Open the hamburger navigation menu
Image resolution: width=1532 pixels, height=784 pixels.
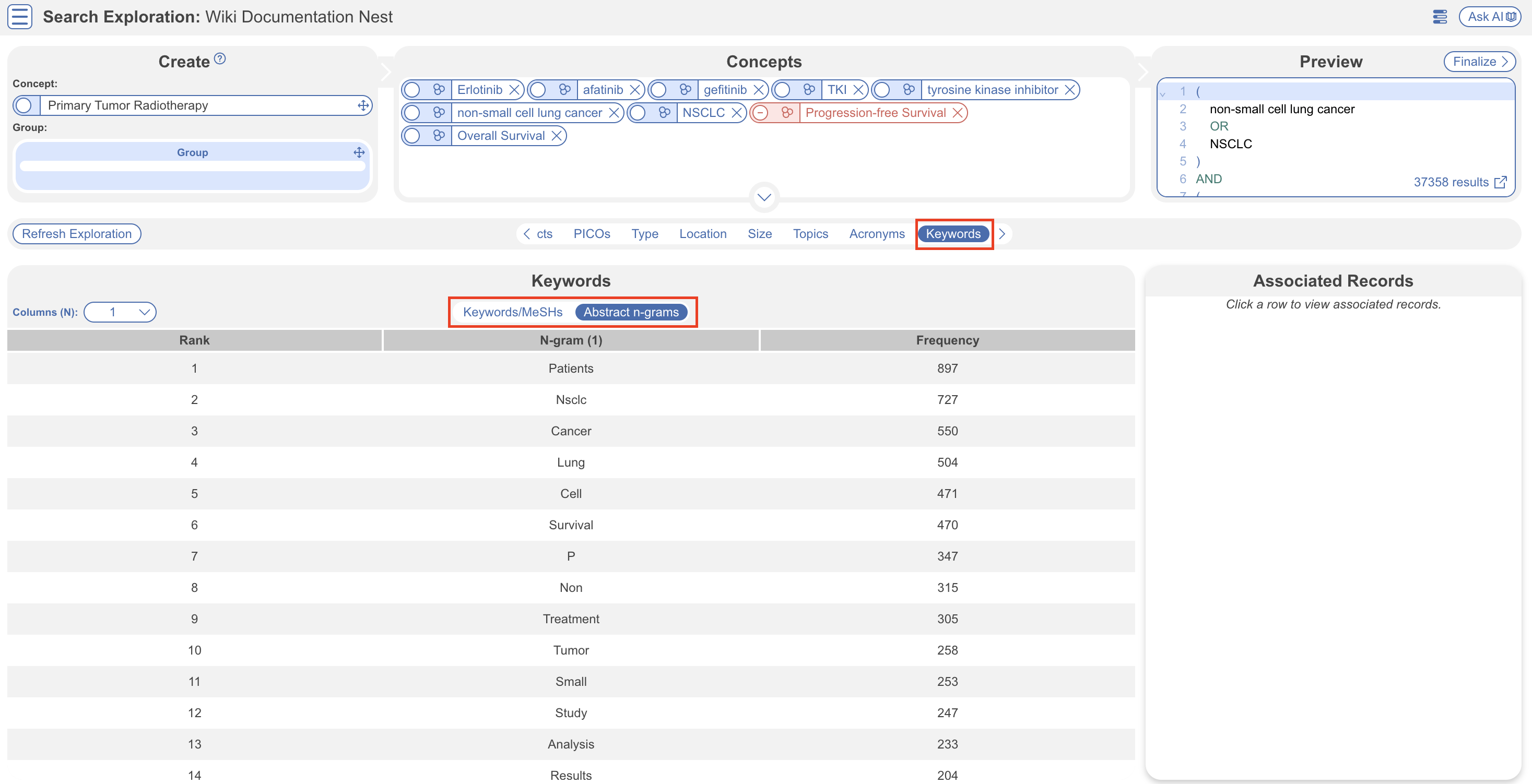tap(20, 17)
